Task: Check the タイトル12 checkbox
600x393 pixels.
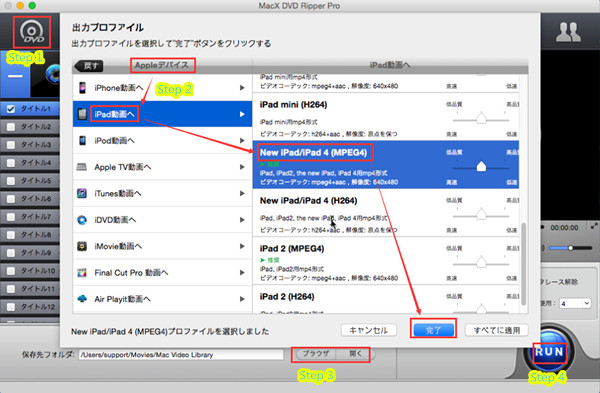Action: click(x=11, y=307)
